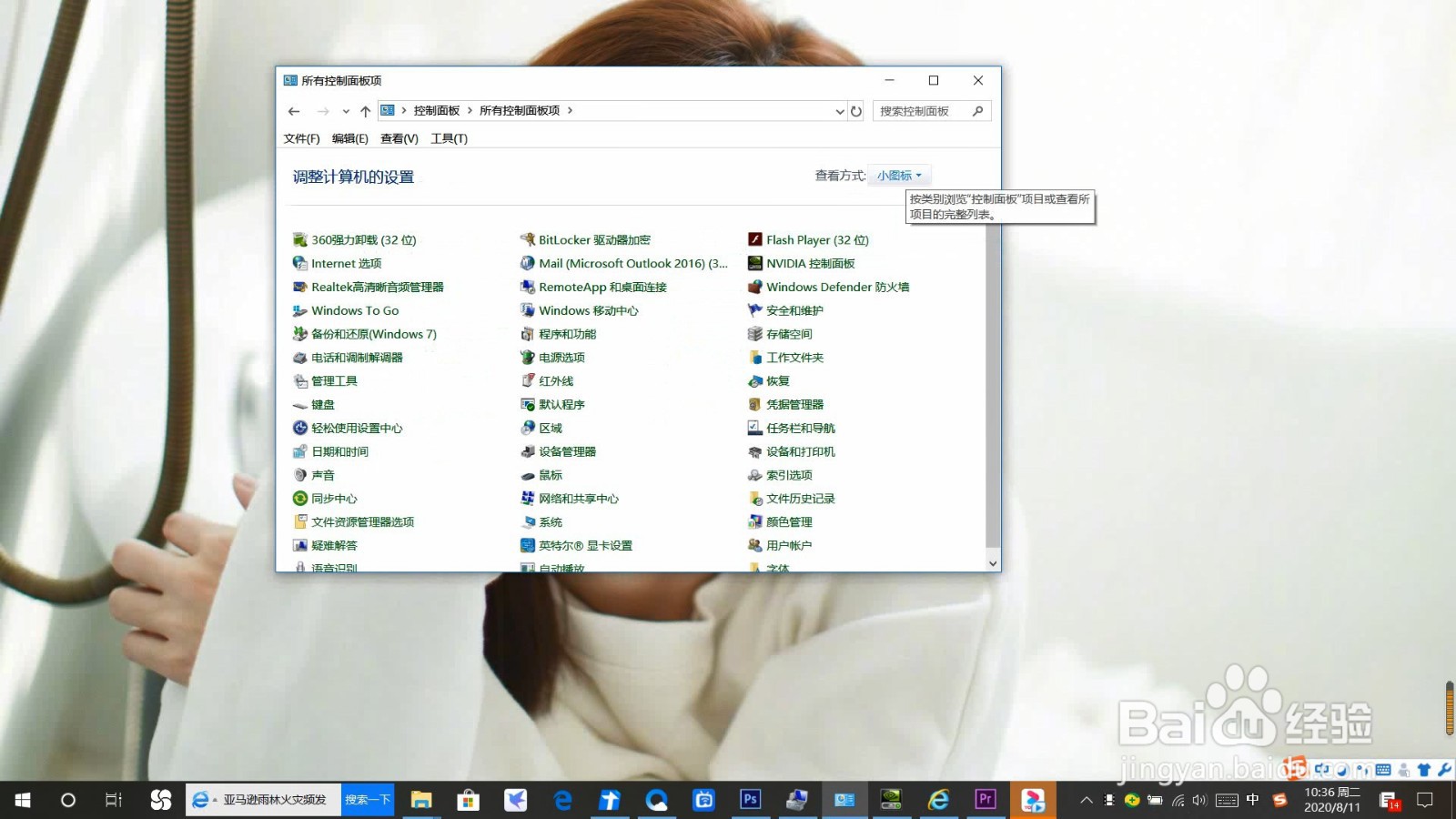Open the 查看(V) menu
The width and height of the screenshot is (1456, 819).
(399, 138)
